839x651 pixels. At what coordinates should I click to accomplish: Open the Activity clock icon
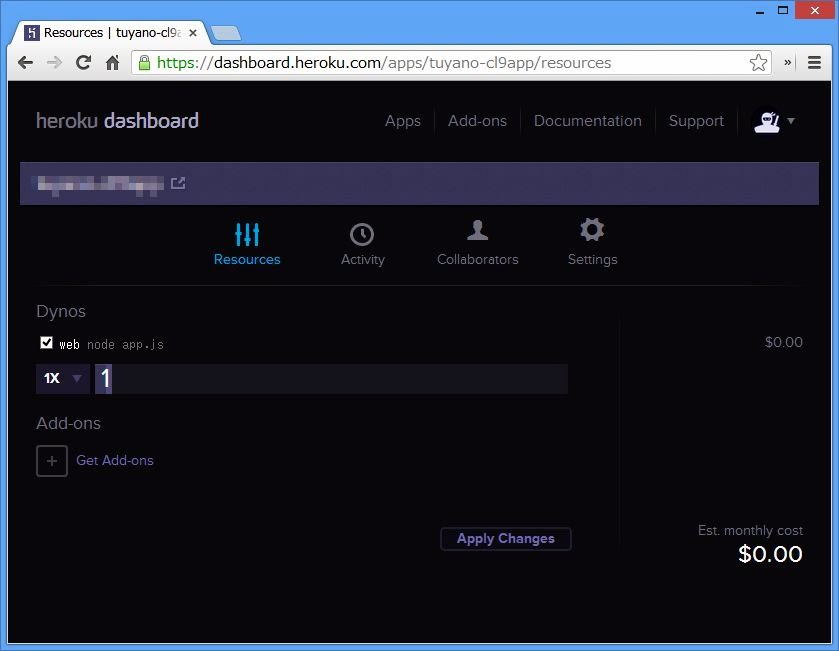tap(362, 234)
